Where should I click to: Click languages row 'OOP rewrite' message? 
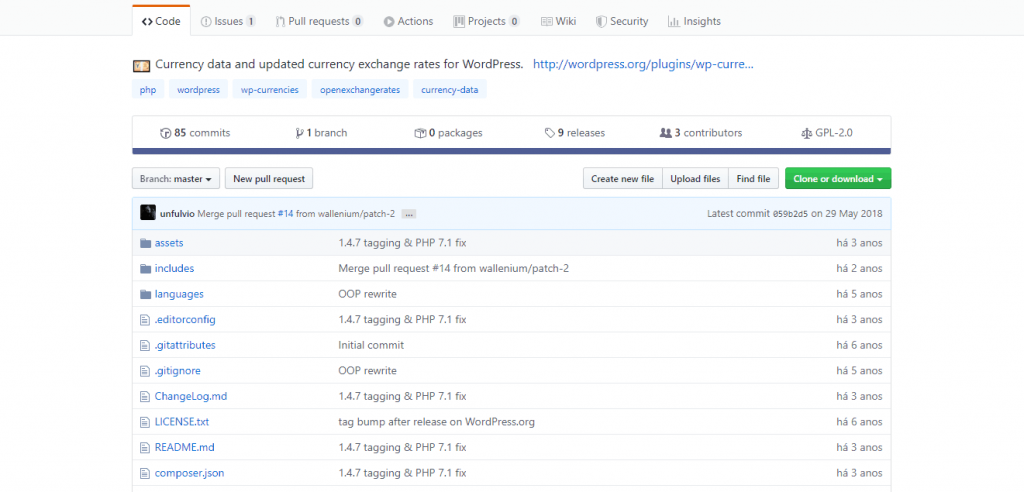(x=367, y=294)
